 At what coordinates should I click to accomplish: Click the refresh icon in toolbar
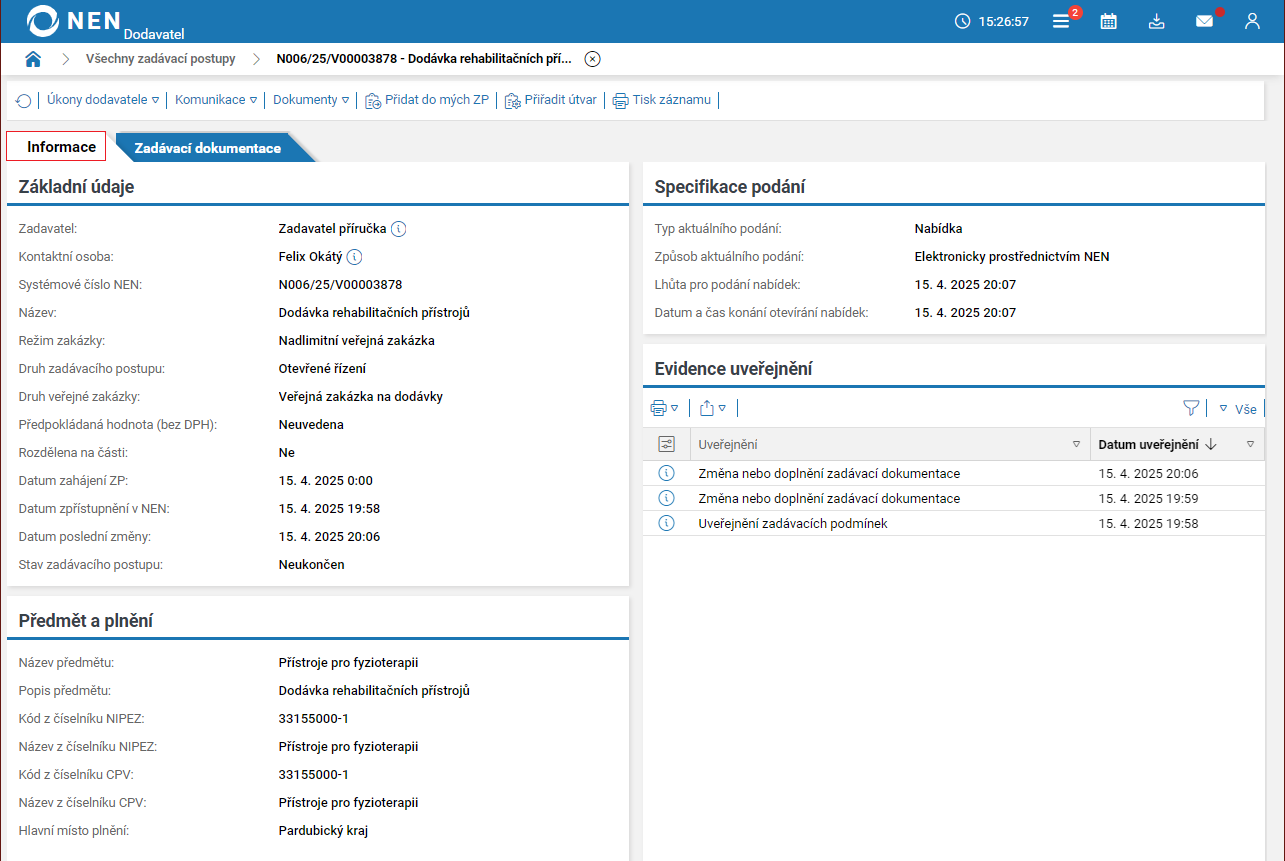click(23, 100)
